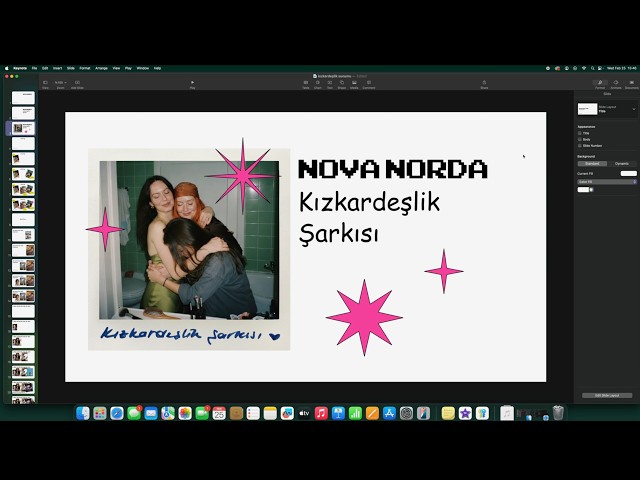Click the Wi-Fi status icon

tap(584, 68)
